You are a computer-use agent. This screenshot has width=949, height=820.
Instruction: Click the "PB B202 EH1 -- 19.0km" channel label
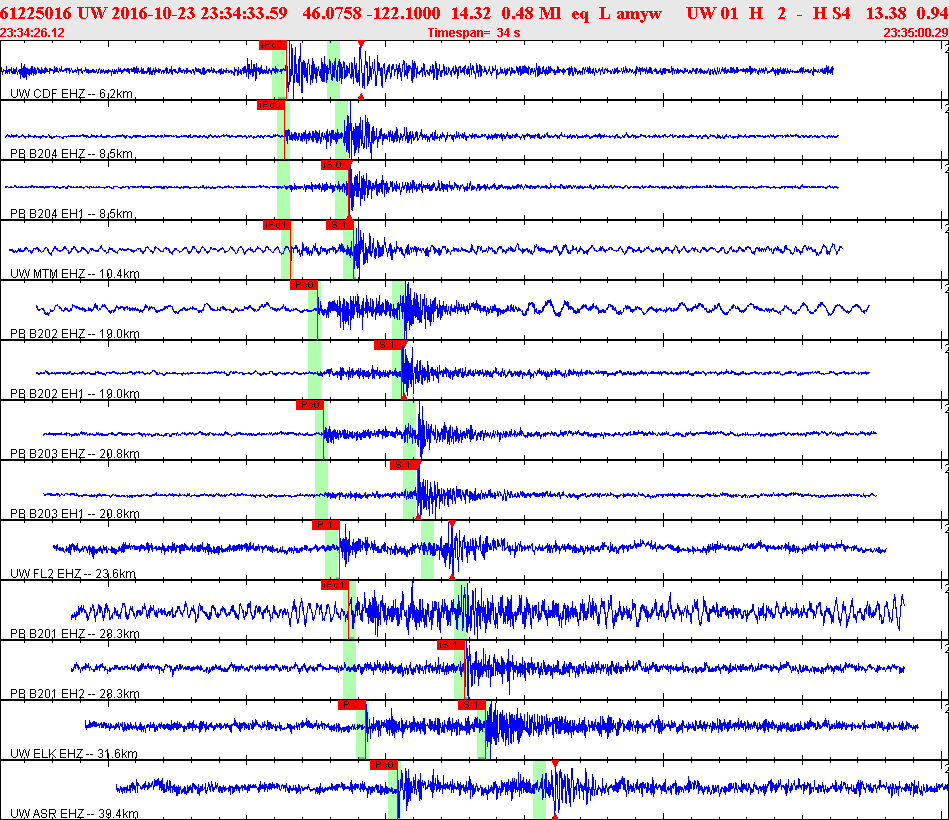point(74,393)
